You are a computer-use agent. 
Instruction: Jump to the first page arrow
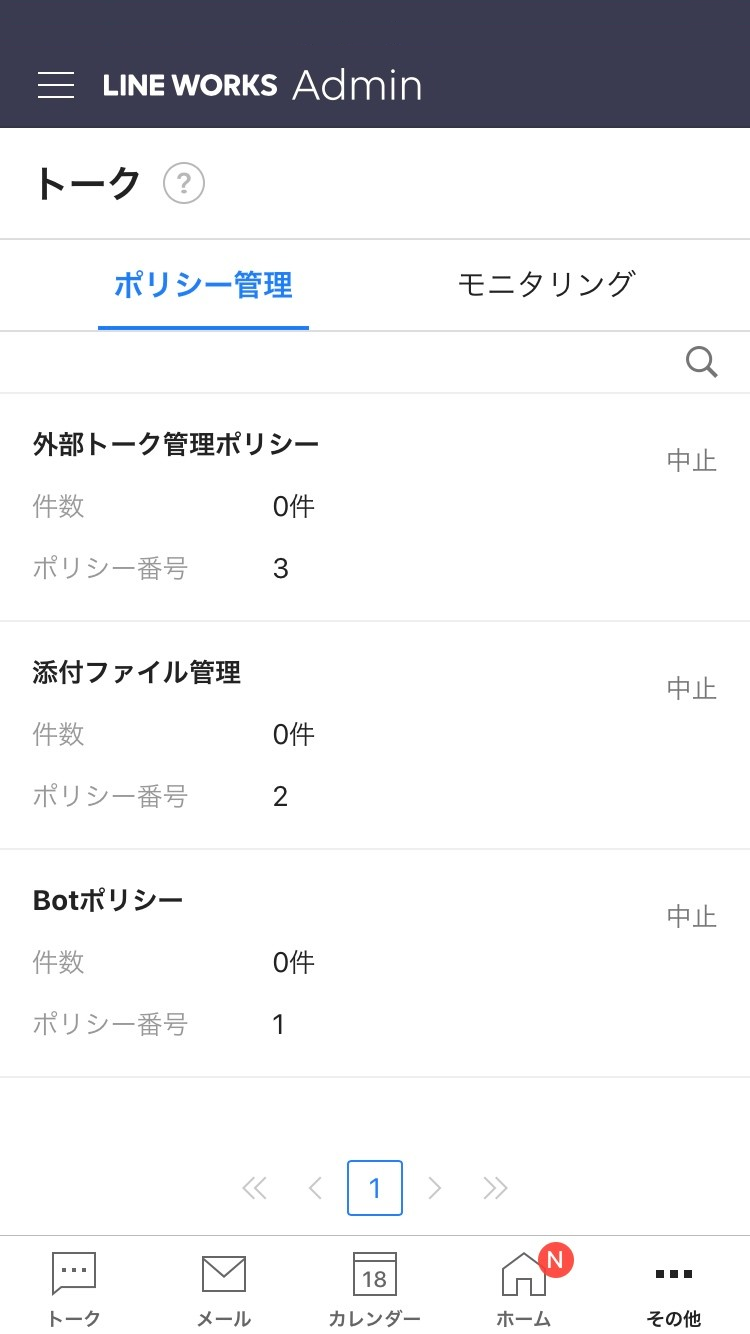click(x=255, y=1188)
